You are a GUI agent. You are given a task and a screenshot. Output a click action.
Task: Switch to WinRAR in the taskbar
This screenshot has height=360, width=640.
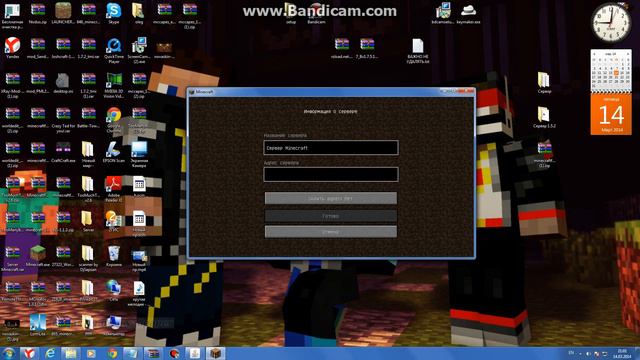click(153, 353)
